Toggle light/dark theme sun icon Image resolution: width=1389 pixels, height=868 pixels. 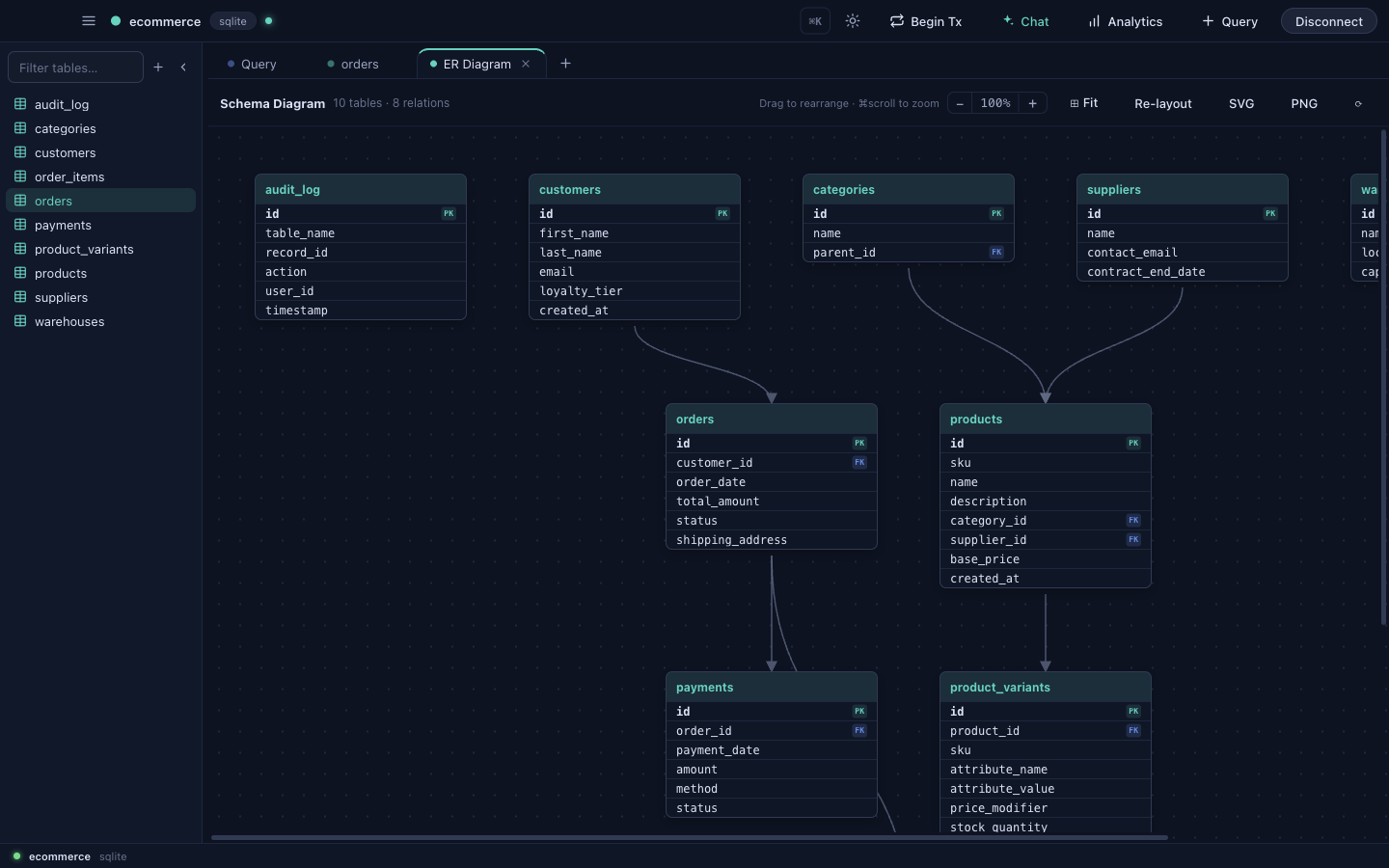(853, 21)
